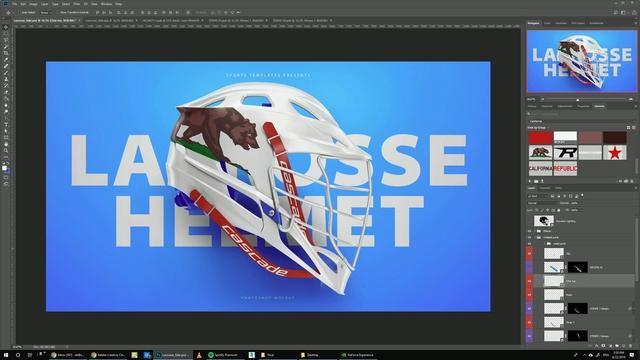640x360 pixels.
Task: Select the bear graphic in Libraries
Action: tap(540, 152)
